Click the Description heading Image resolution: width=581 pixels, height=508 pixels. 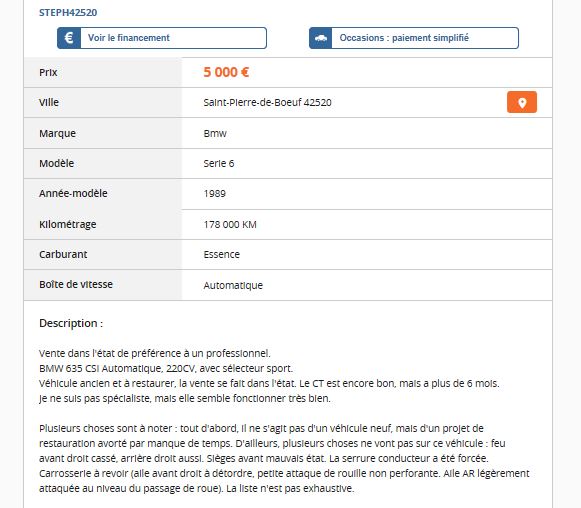click(x=71, y=323)
